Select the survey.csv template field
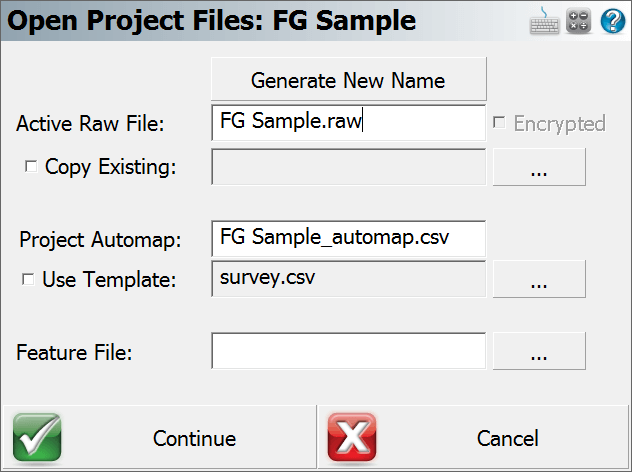The height and width of the screenshot is (472, 632). (x=349, y=279)
